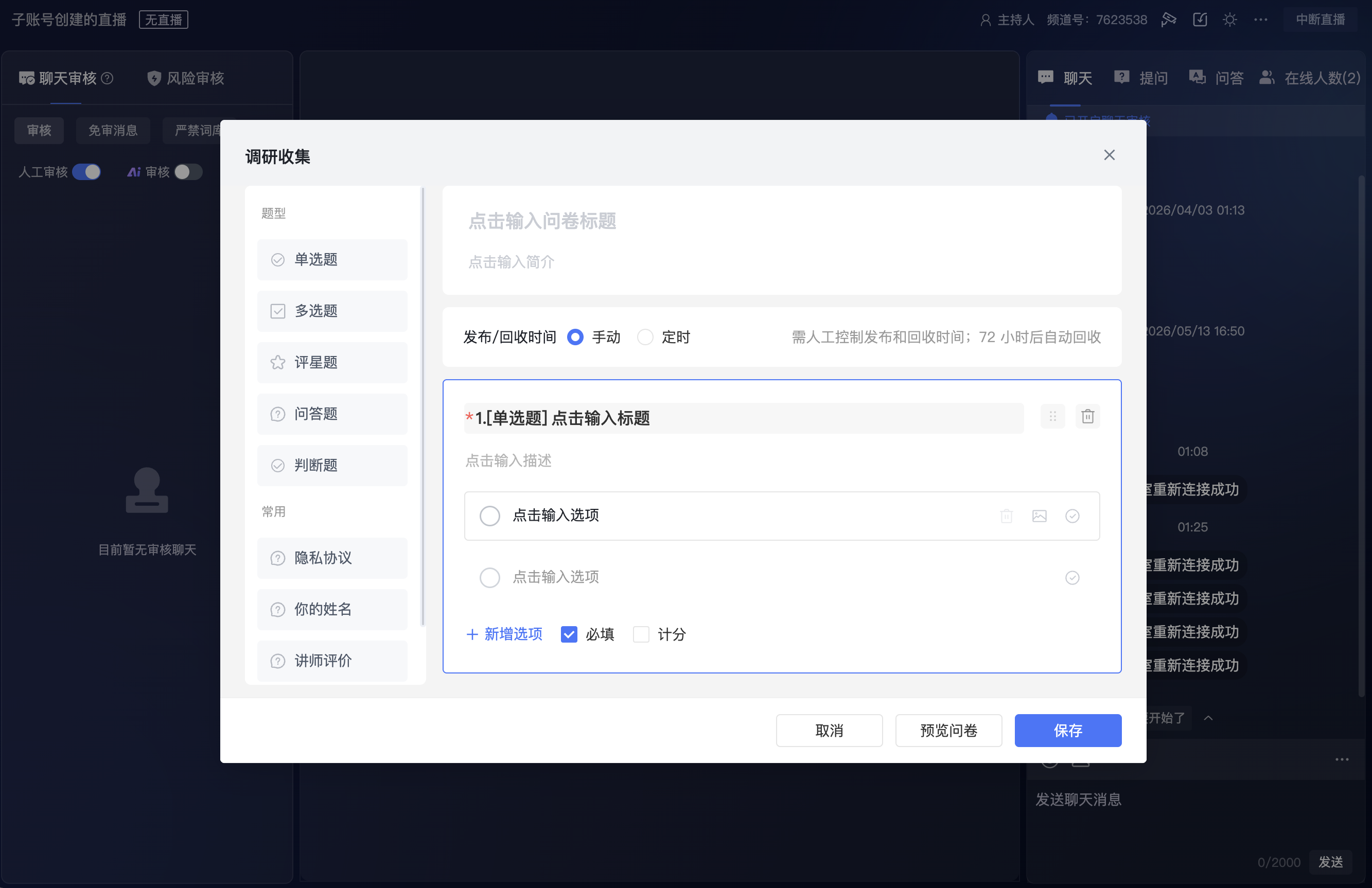Click the 主持人 user icon
Image resolution: width=1372 pixels, height=888 pixels.
[985, 20]
